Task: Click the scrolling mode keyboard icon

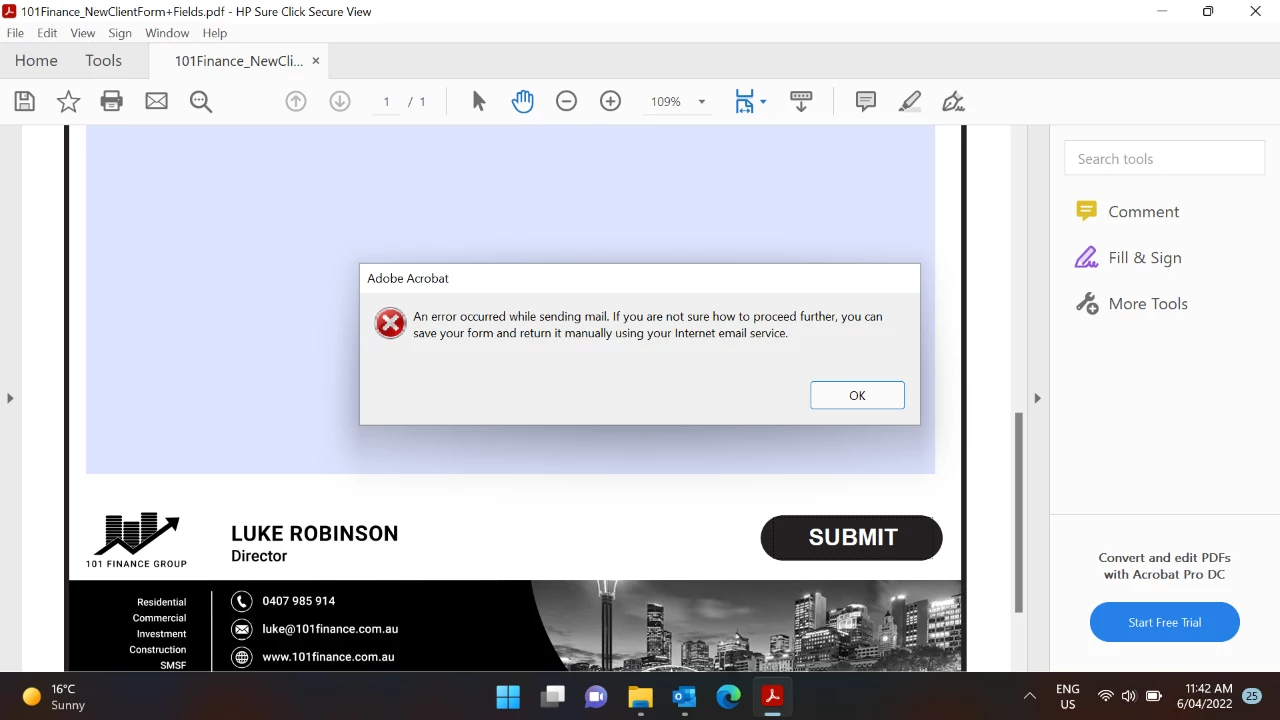Action: coord(801,101)
